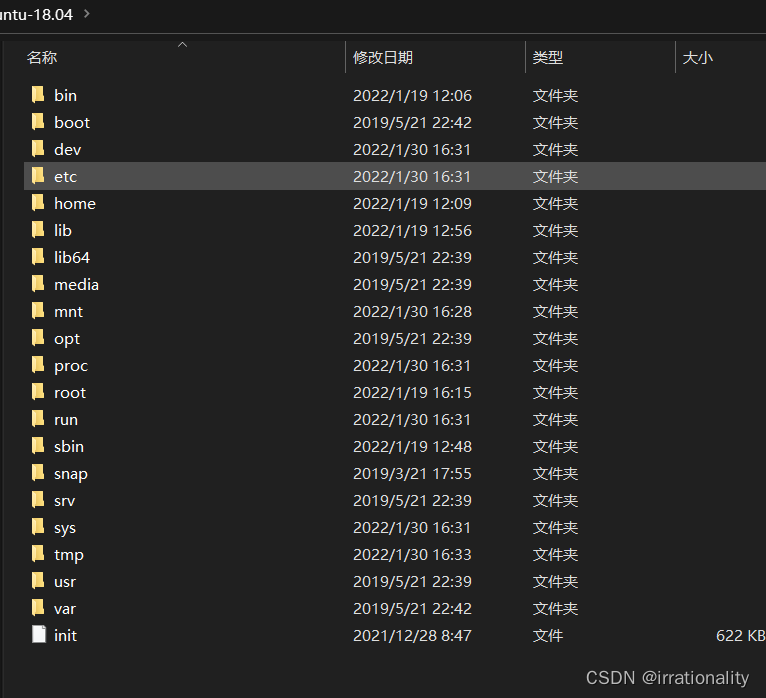
Task: Click the proc folder icon
Action: [38, 365]
